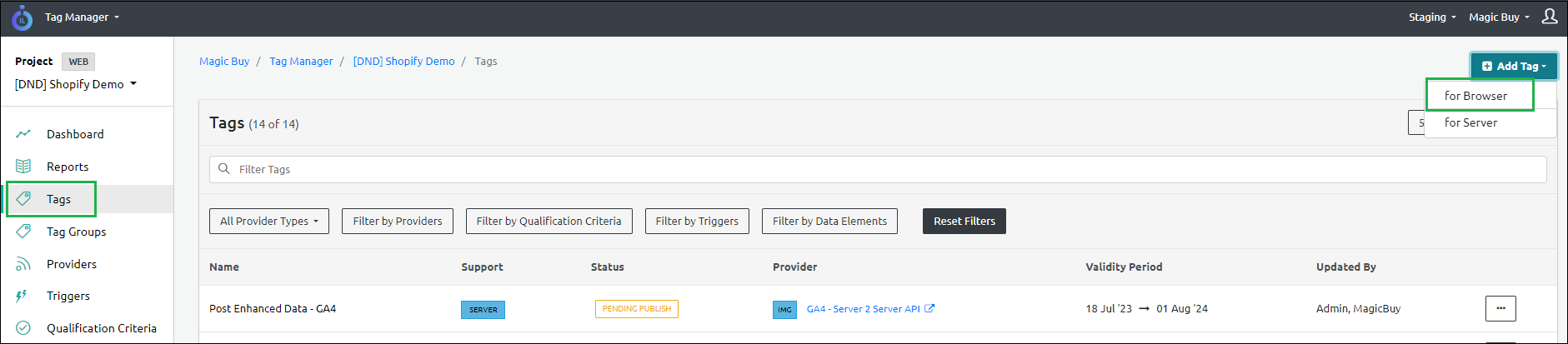This screenshot has height=344, width=1568.
Task: Click the Providers feed icon
Action: point(23,264)
